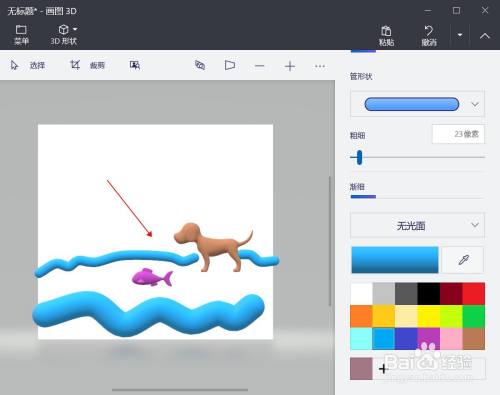Activate the 裁剪 crop tool
The height and width of the screenshot is (395, 500).
[x=88, y=65]
